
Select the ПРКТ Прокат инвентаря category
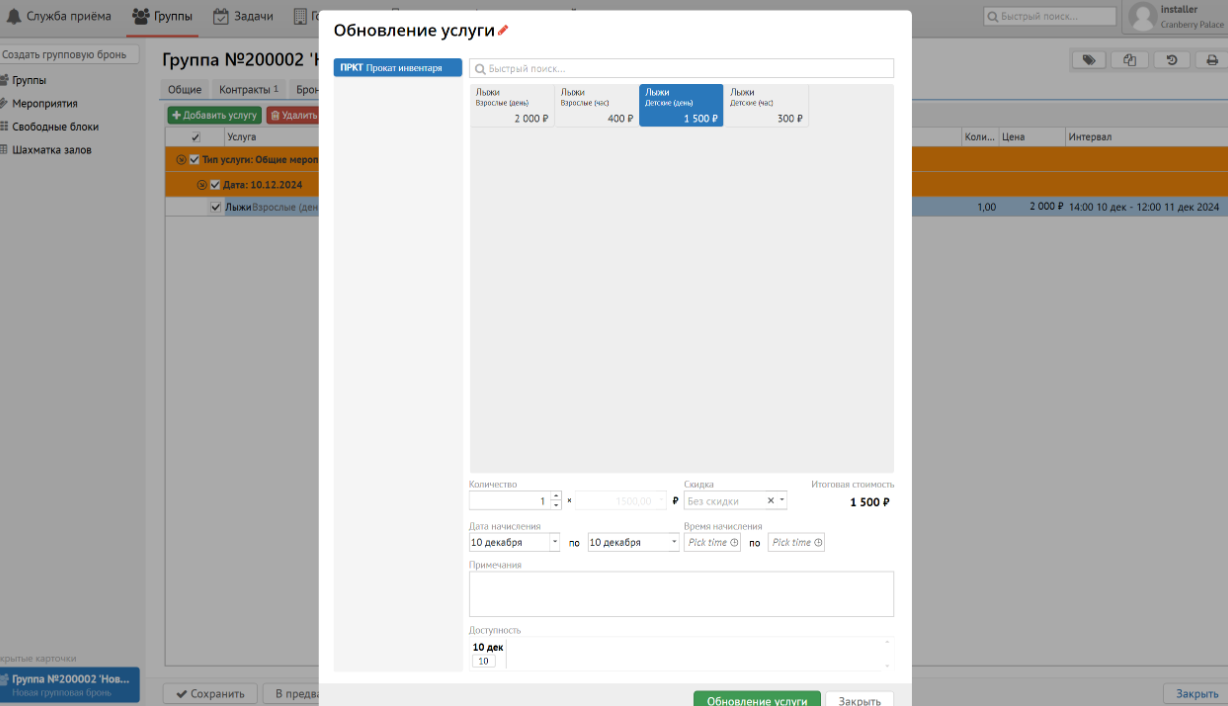[398, 68]
